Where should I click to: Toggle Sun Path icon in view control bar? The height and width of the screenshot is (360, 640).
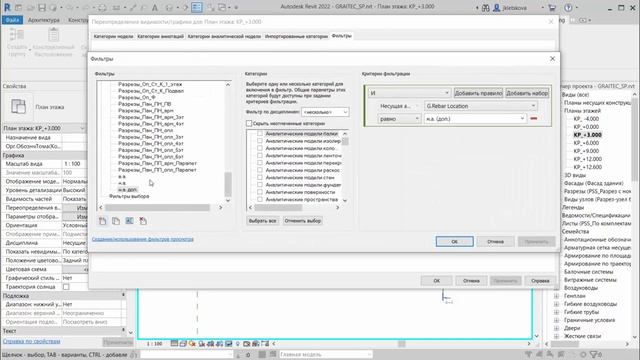coord(192,344)
